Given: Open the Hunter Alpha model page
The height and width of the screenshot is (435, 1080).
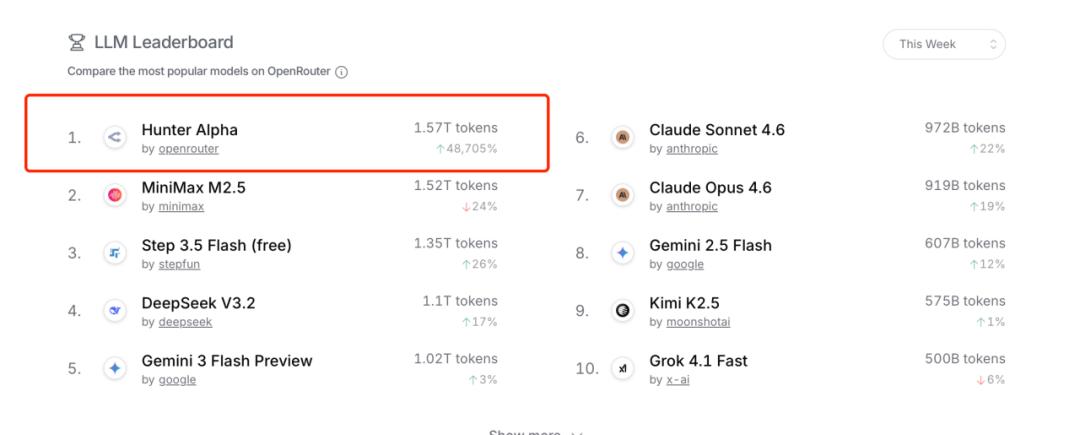Looking at the screenshot, I should 190,130.
